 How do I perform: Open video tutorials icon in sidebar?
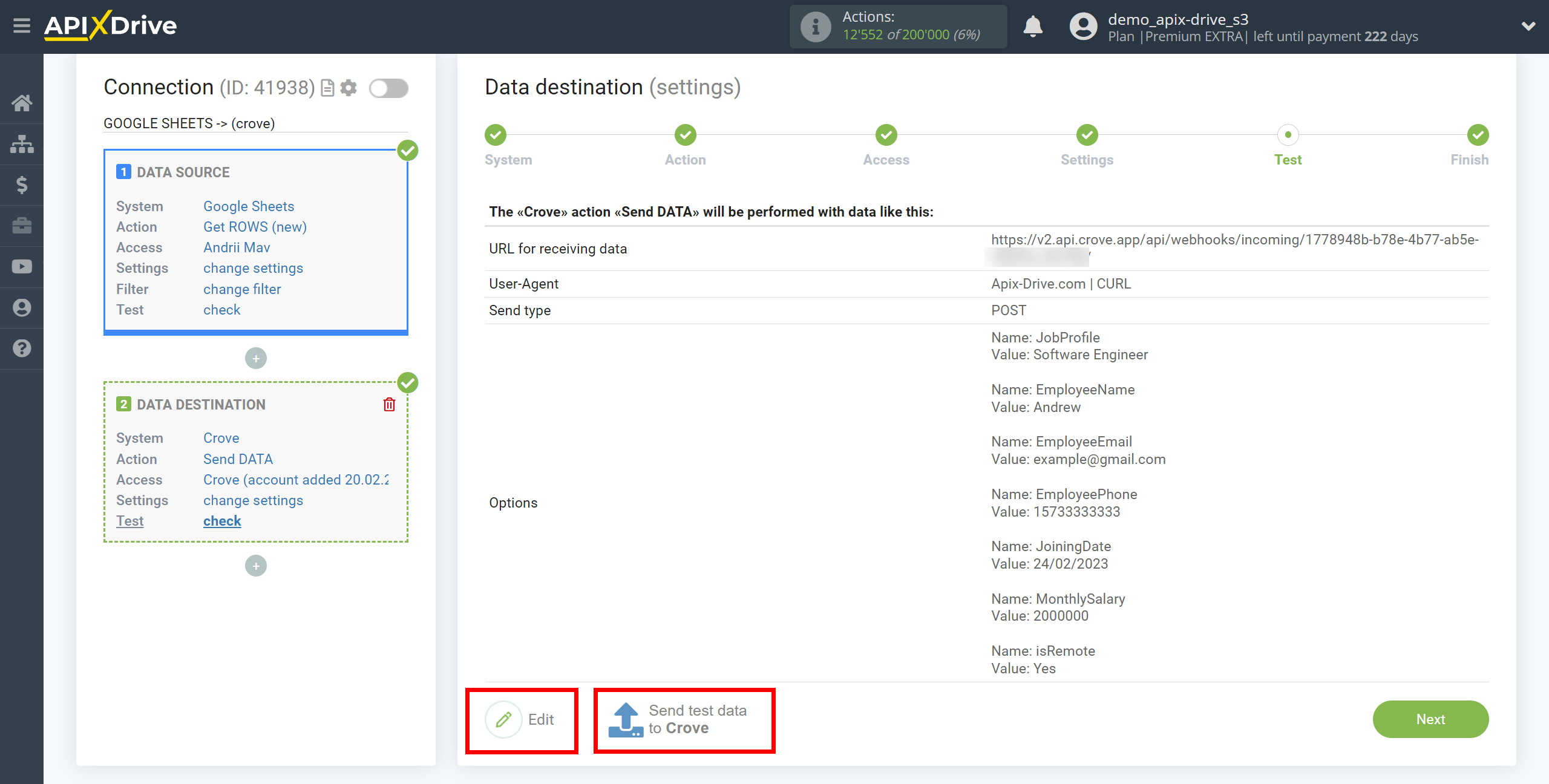(22, 267)
